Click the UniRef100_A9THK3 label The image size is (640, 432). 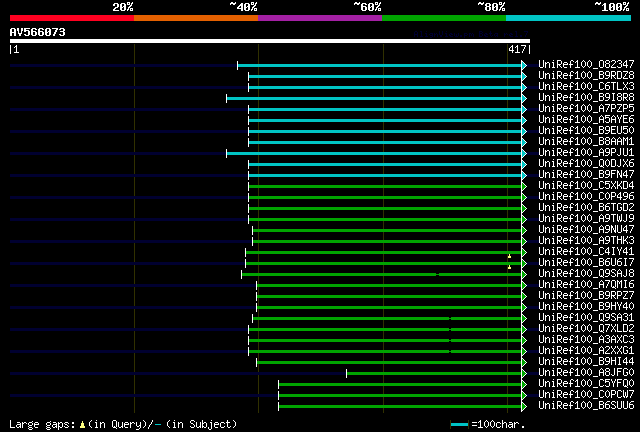click(x=586, y=240)
